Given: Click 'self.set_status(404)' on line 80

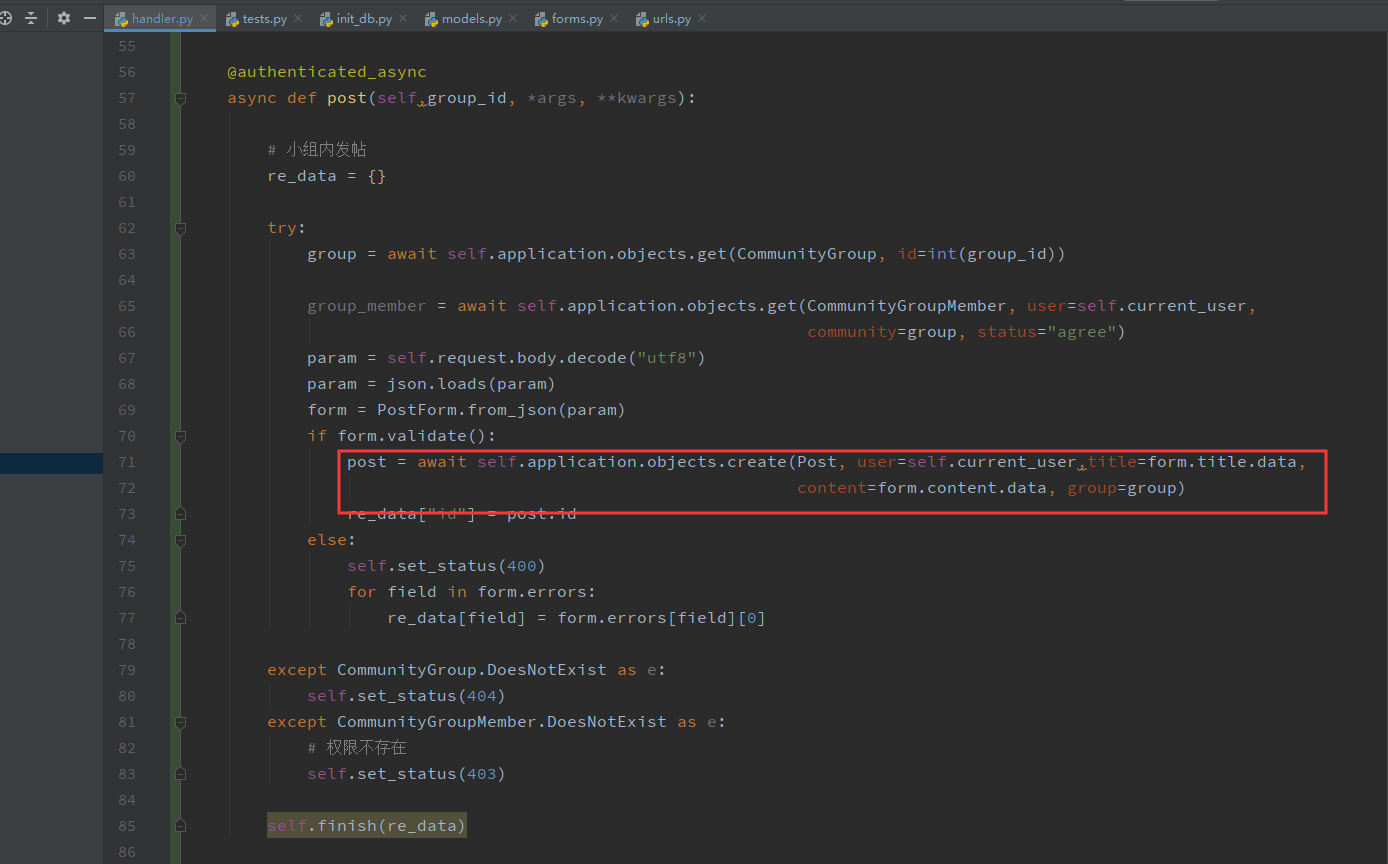Looking at the screenshot, I should pos(406,696).
